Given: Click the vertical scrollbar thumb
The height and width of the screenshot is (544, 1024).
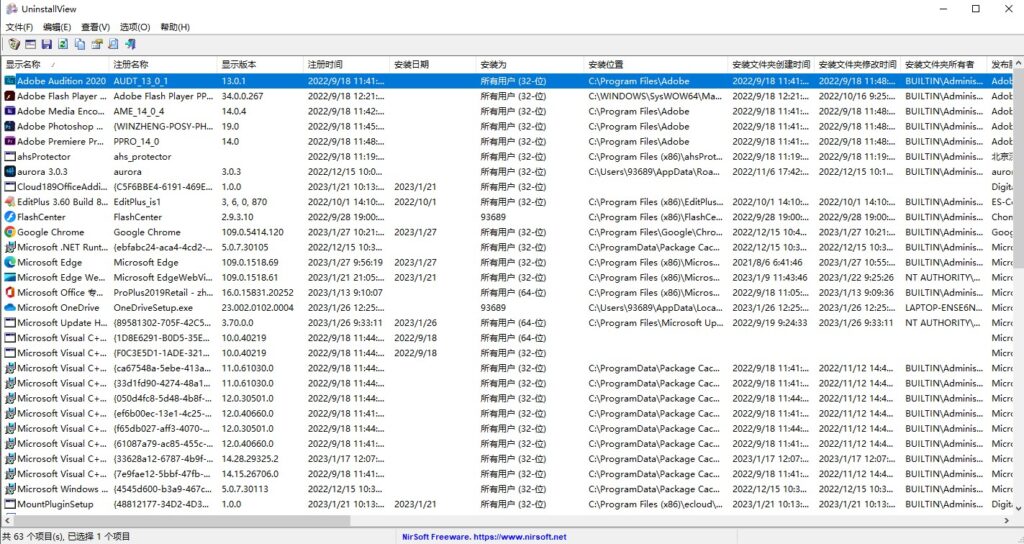Looking at the screenshot, I should point(1018,168).
